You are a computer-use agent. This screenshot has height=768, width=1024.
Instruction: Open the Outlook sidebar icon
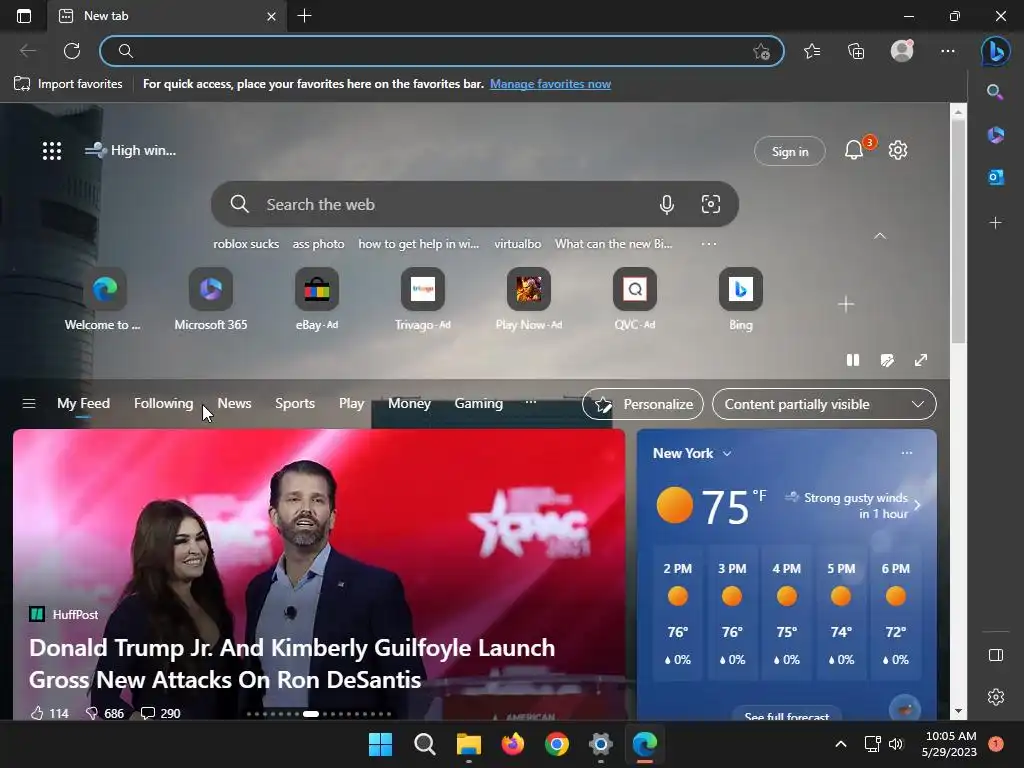pos(995,177)
